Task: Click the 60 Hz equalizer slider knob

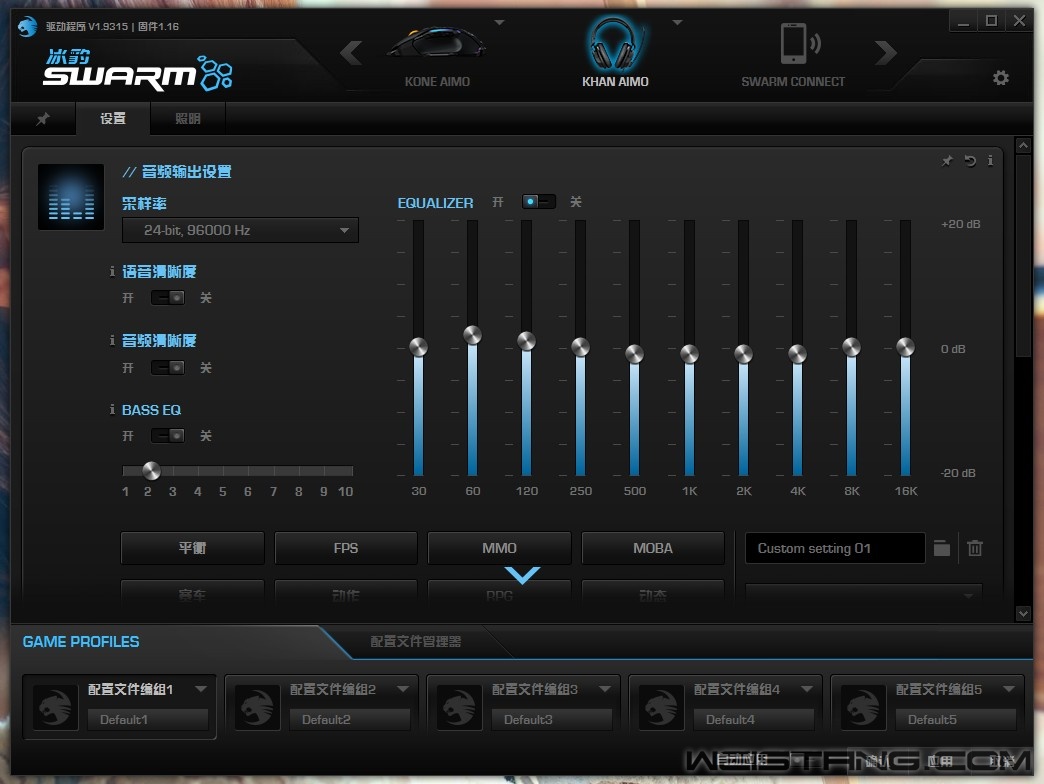Action: point(473,335)
